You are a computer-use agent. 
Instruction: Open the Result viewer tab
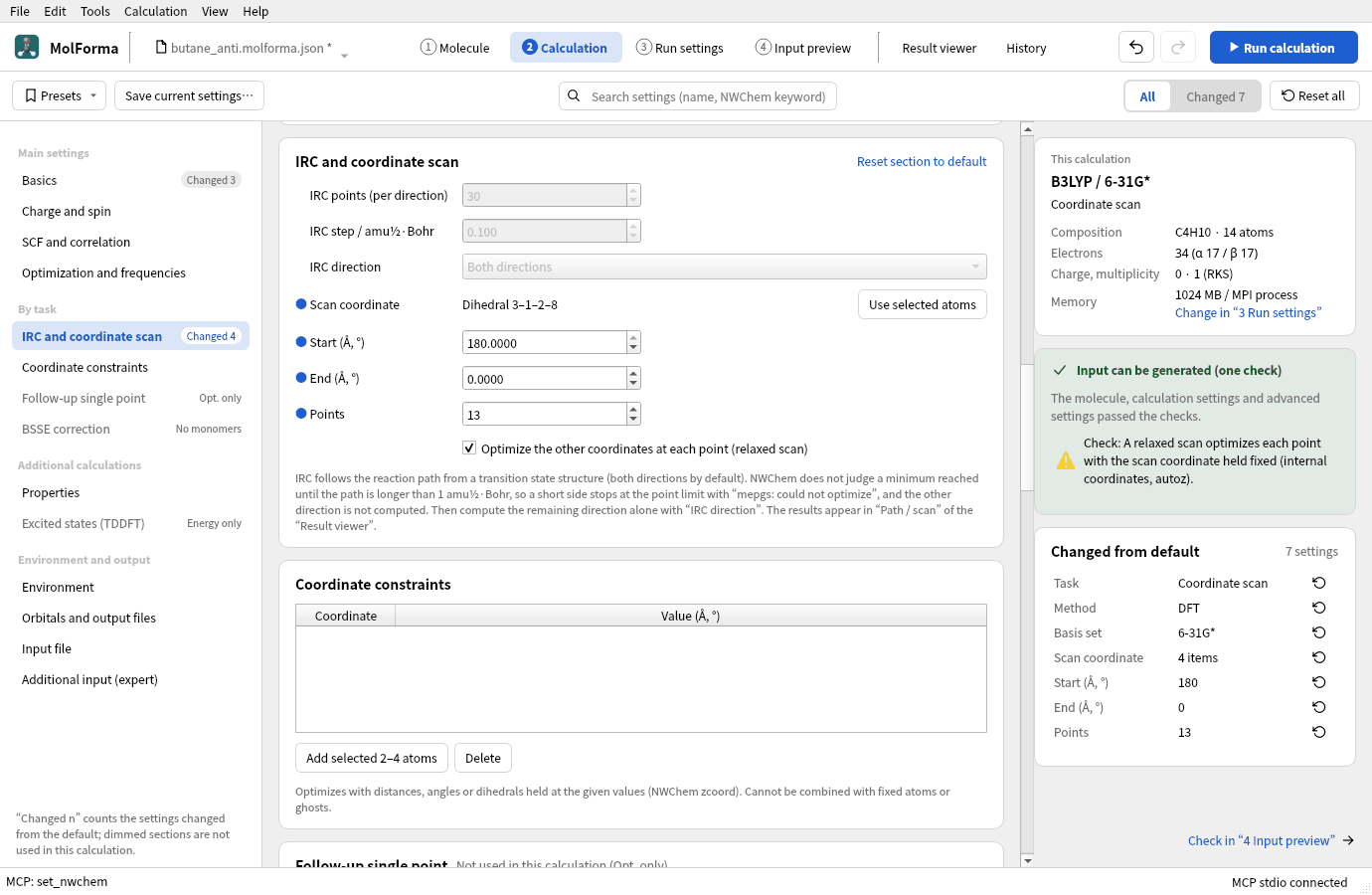coord(940,48)
